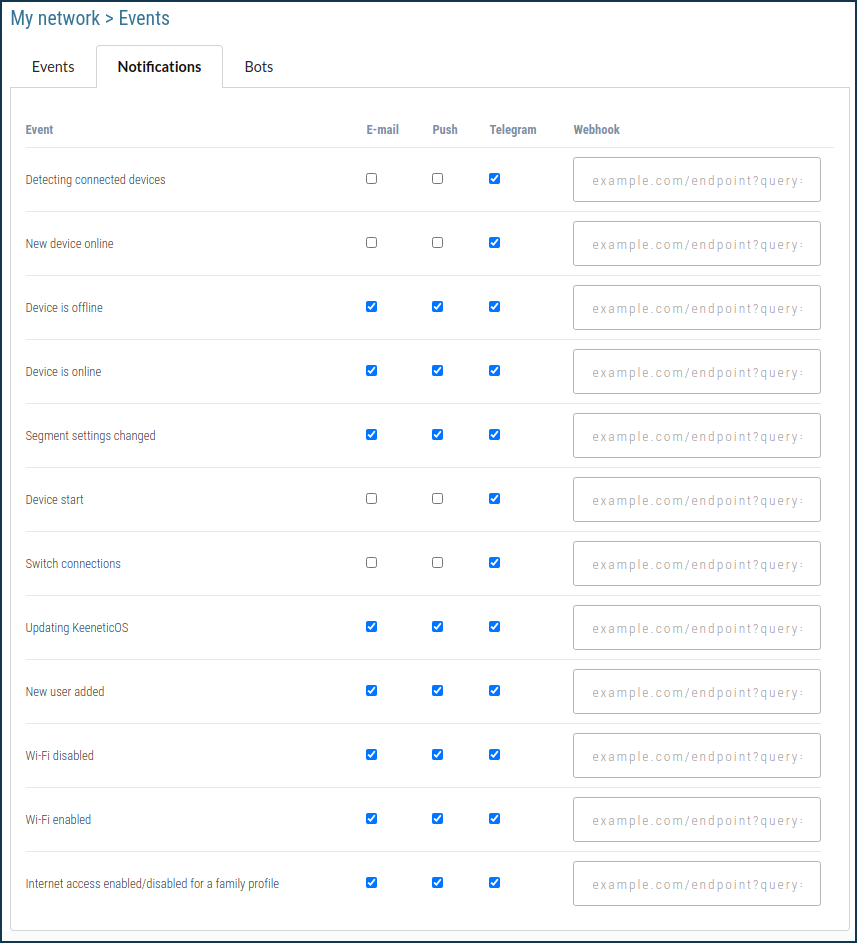857x943 pixels.
Task: Disable E-mail for New user added
Action: (372, 691)
